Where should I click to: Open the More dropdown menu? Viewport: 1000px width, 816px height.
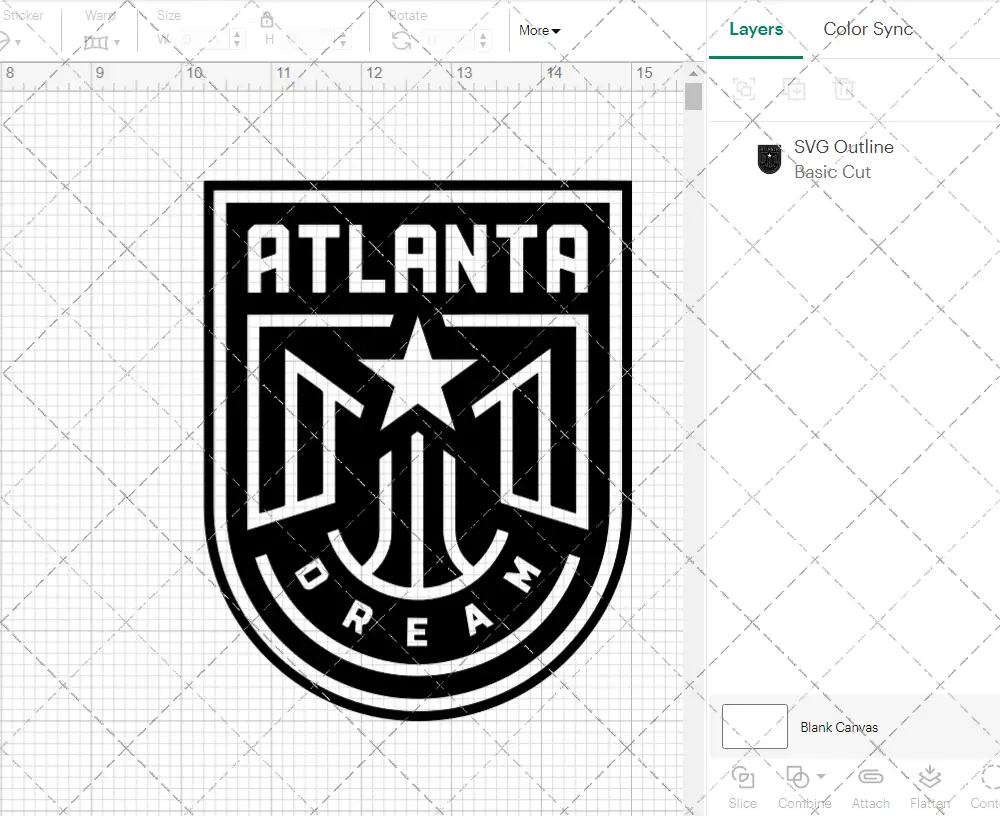(539, 30)
